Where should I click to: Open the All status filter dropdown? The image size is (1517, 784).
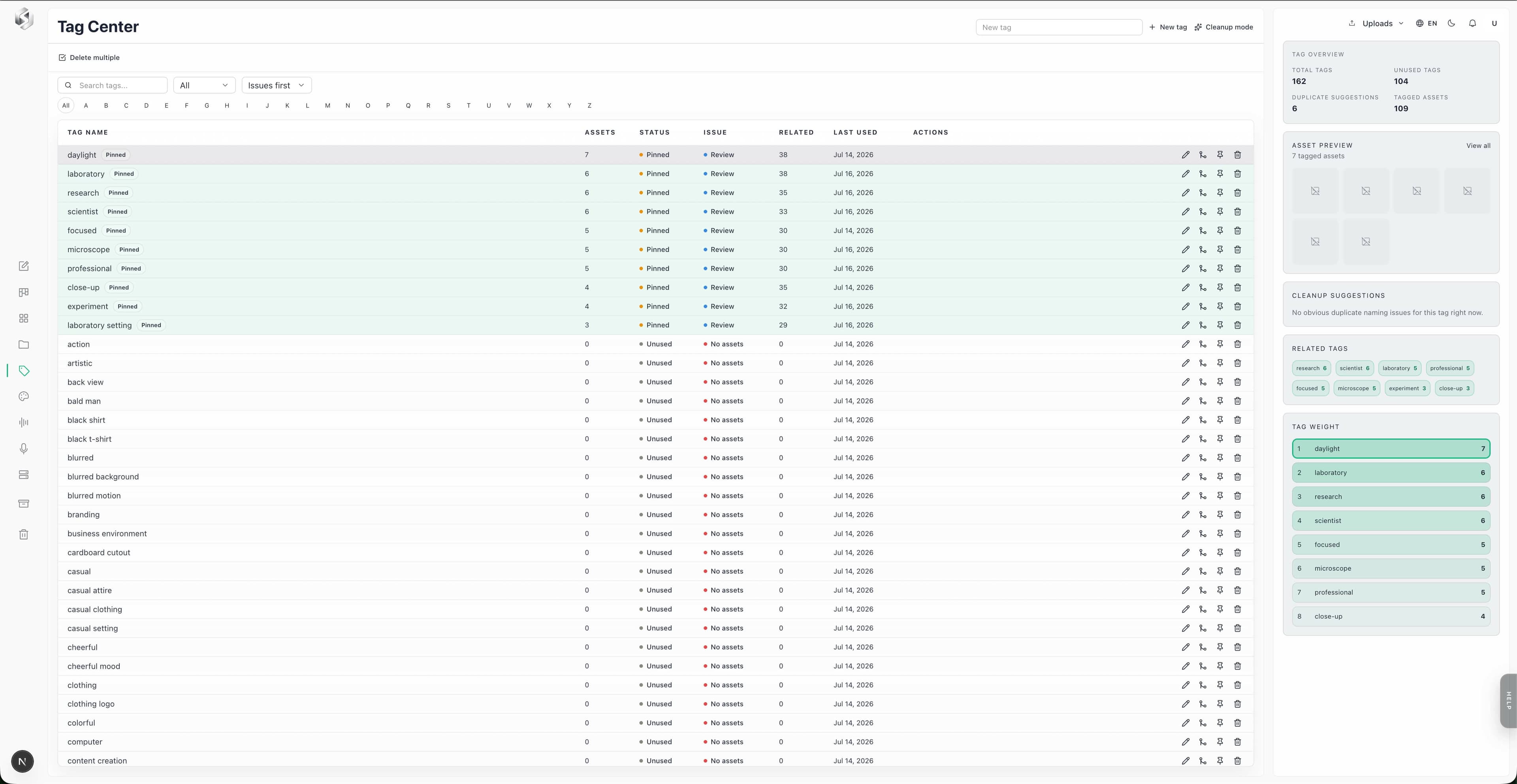pyautogui.click(x=204, y=85)
